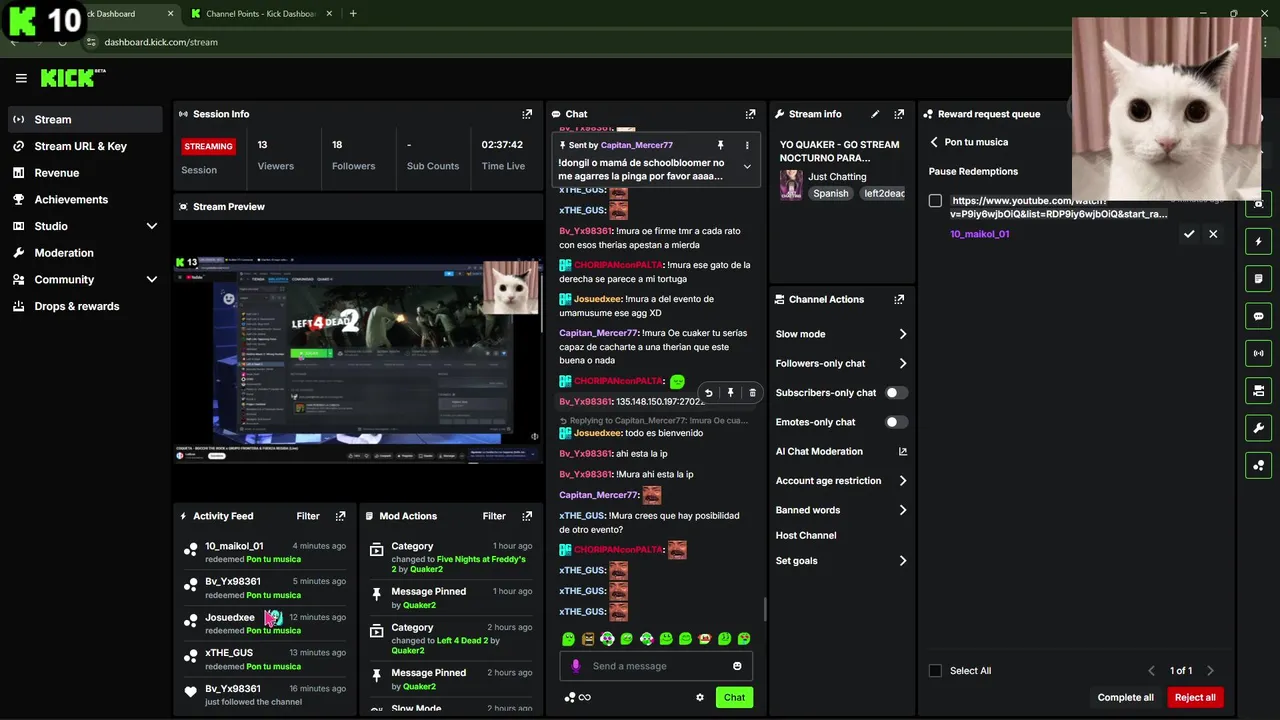Reply to the hovered CHORIPANconPALTA message

(708, 393)
